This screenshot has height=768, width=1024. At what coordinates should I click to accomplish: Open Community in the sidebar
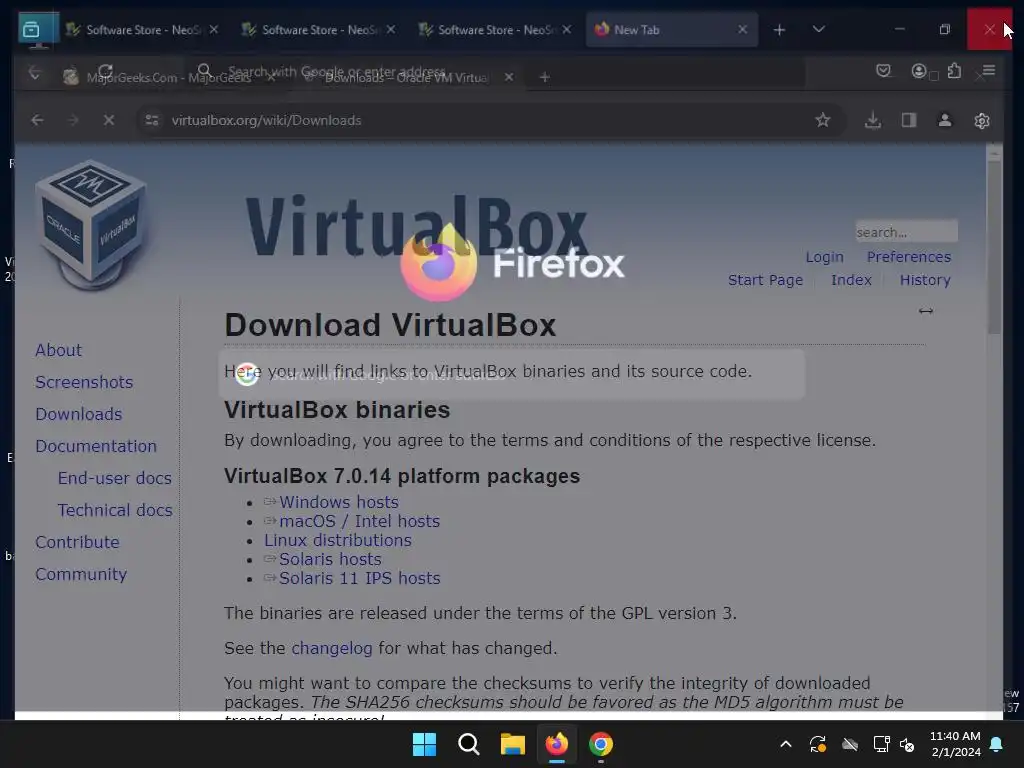click(x=81, y=574)
